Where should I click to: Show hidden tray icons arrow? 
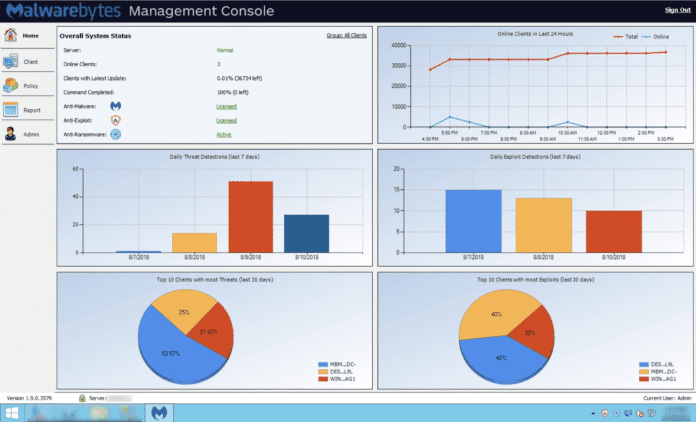593,413
